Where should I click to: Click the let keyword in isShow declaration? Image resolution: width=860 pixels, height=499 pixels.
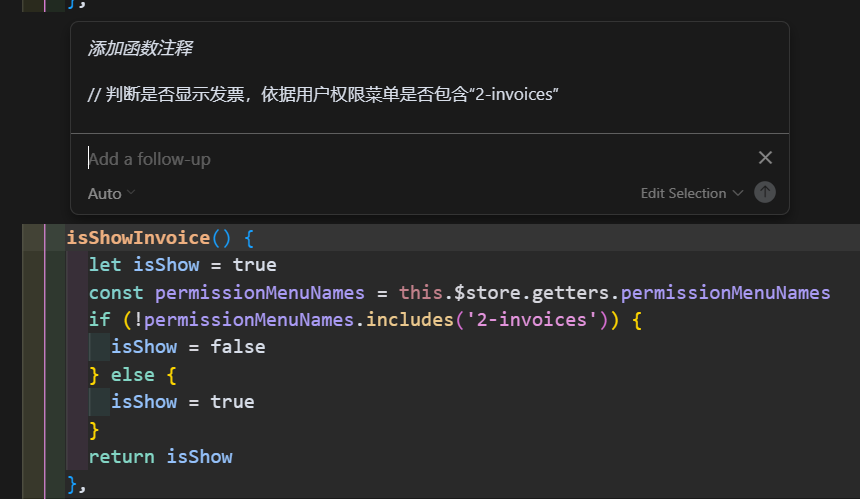105,265
